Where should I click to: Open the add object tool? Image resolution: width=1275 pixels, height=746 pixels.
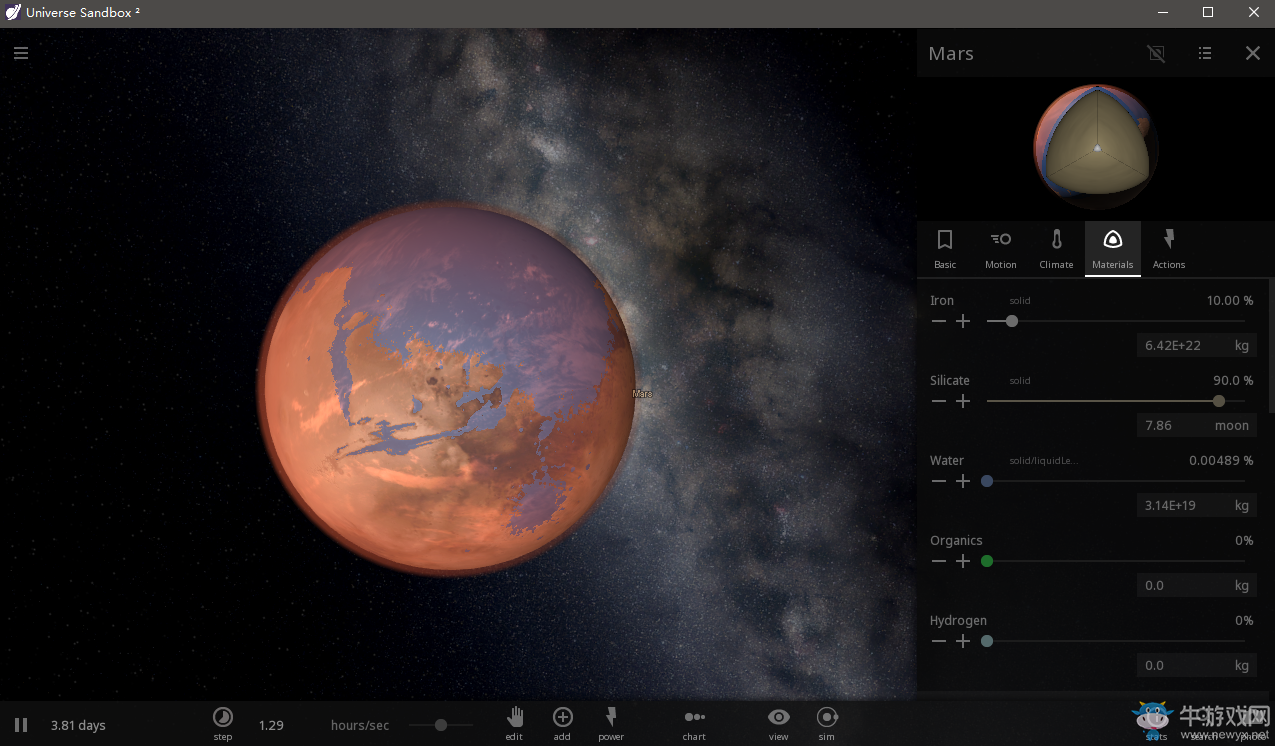(x=563, y=717)
